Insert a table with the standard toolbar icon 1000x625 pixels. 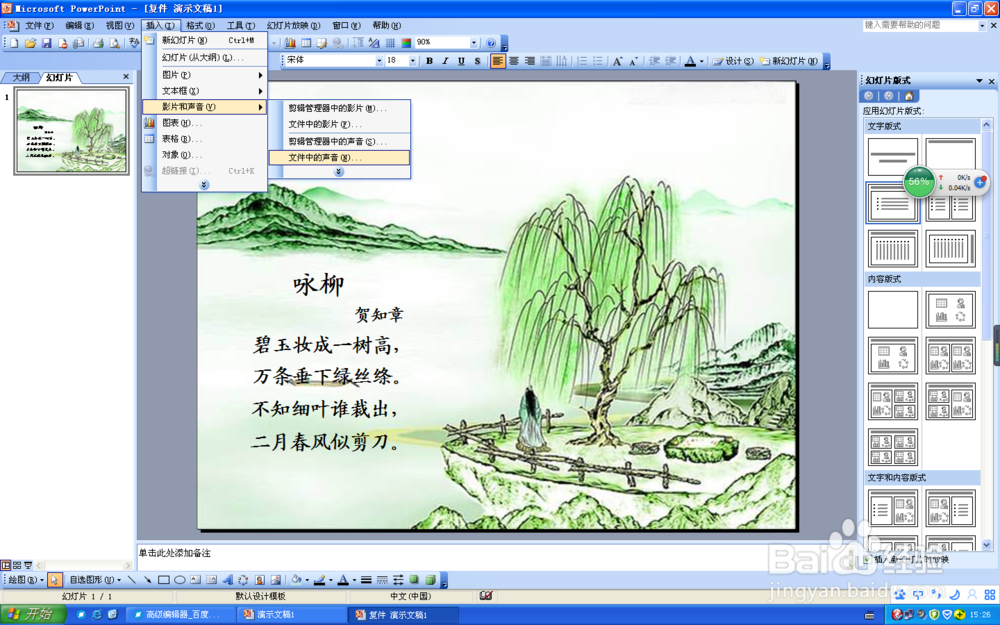tap(306, 41)
